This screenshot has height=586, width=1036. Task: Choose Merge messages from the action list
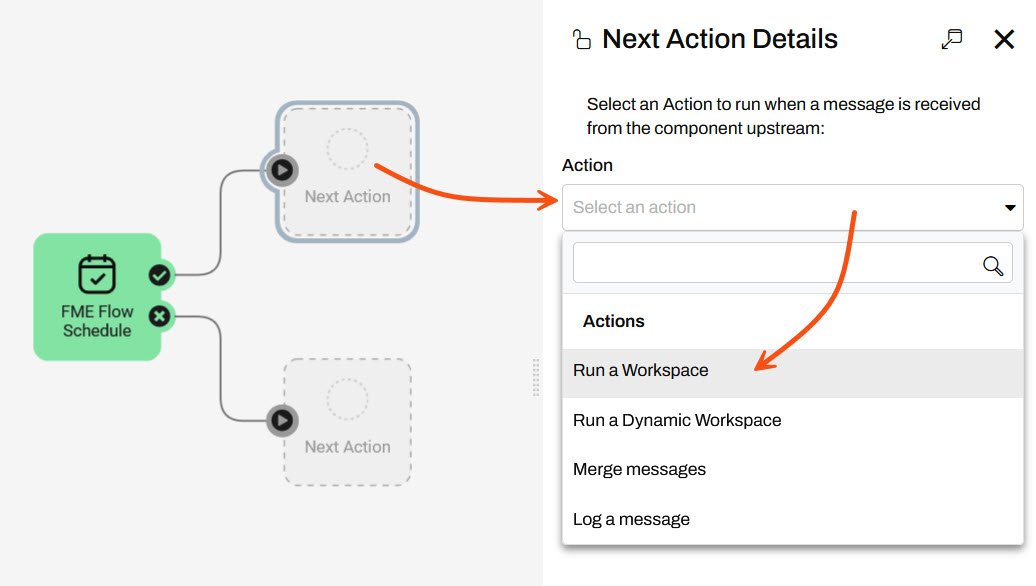click(638, 469)
